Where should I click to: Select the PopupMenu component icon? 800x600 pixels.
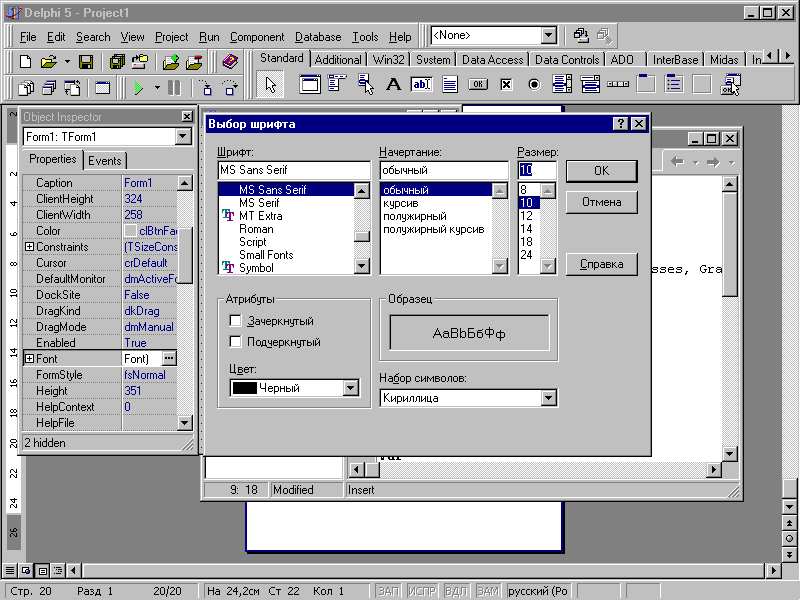(365, 84)
